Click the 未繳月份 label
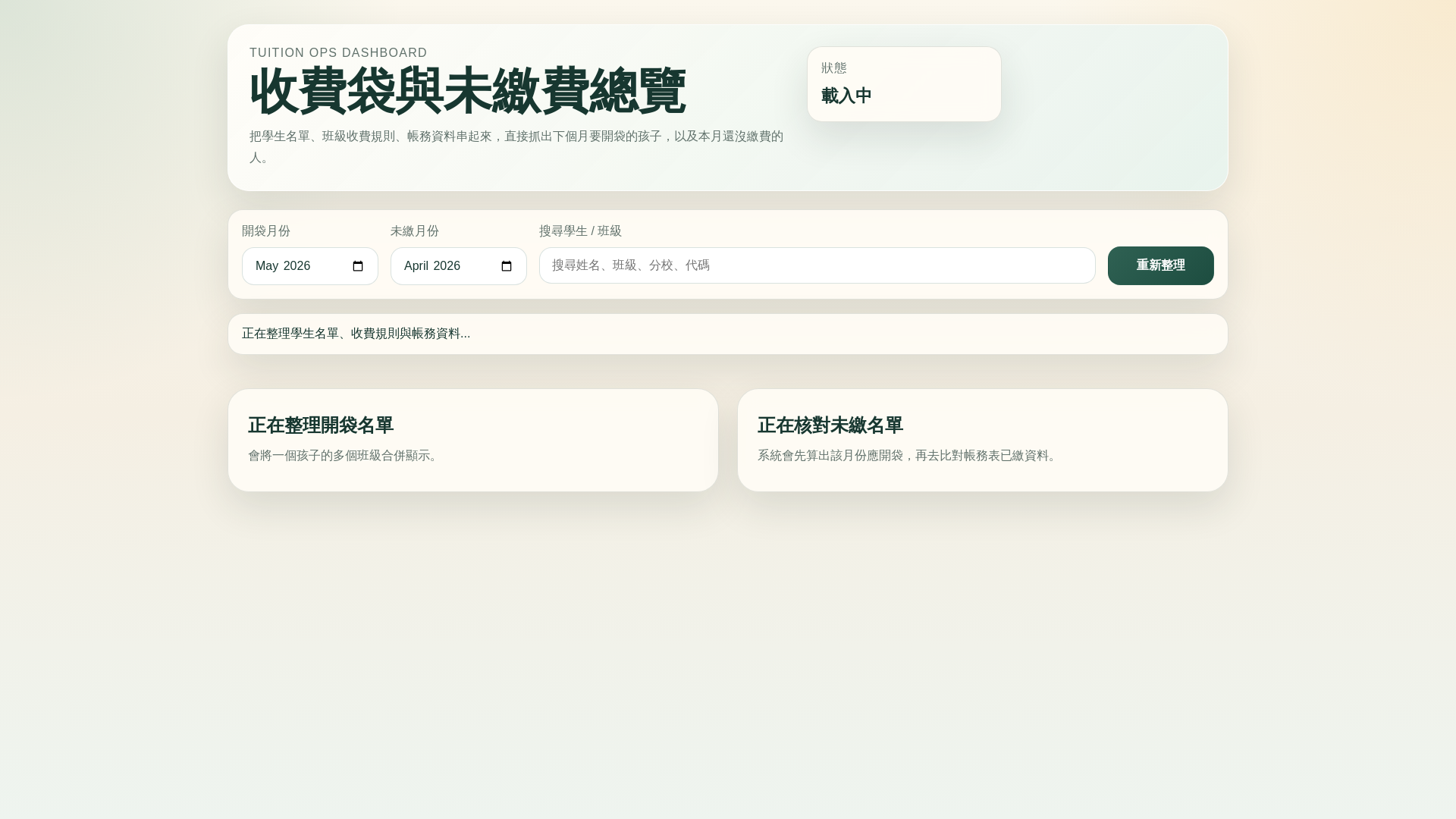Viewport: 1456px width, 819px height. pyautogui.click(x=415, y=231)
